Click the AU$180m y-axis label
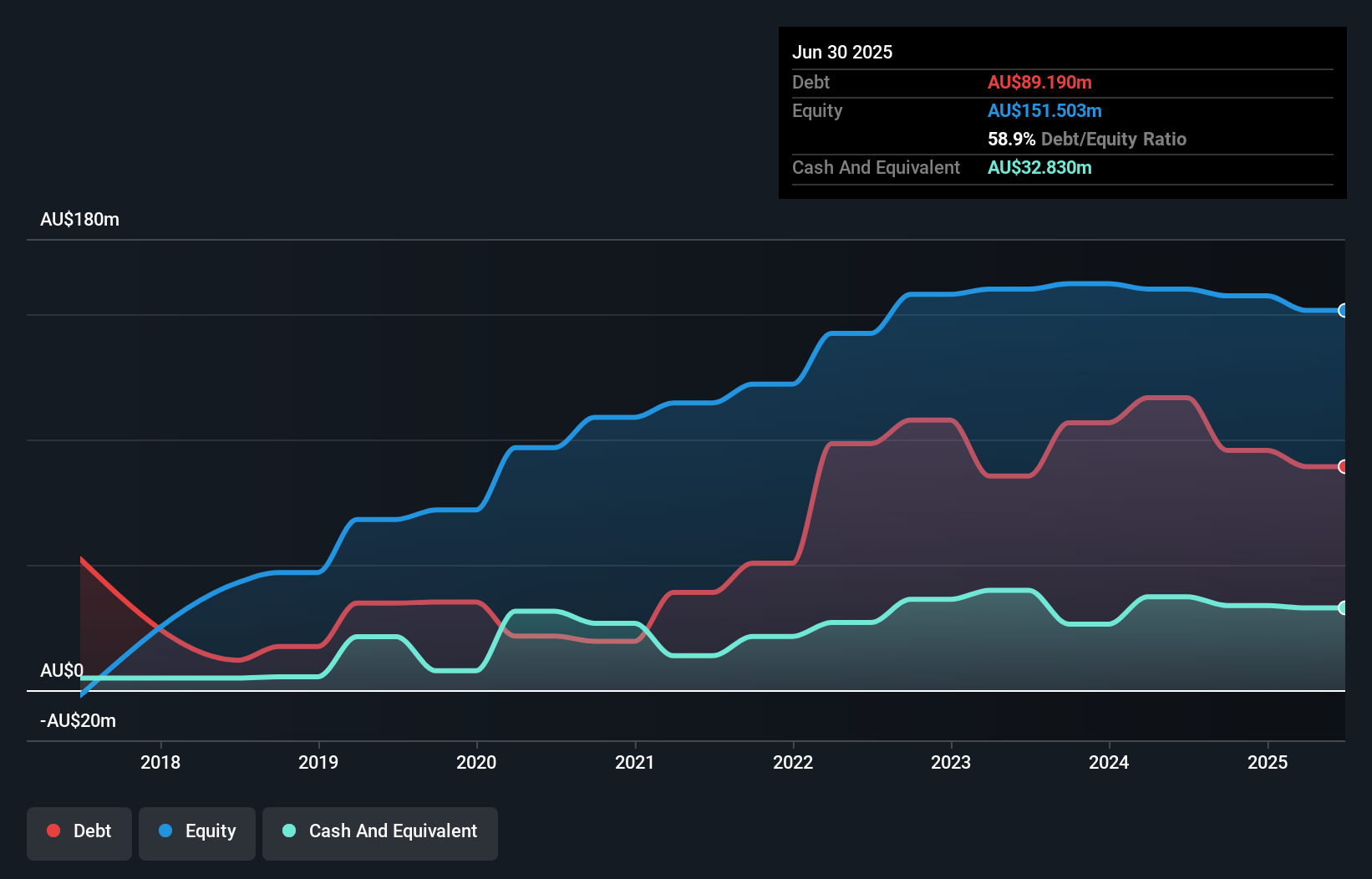Image resolution: width=1372 pixels, height=879 pixels. point(80,220)
